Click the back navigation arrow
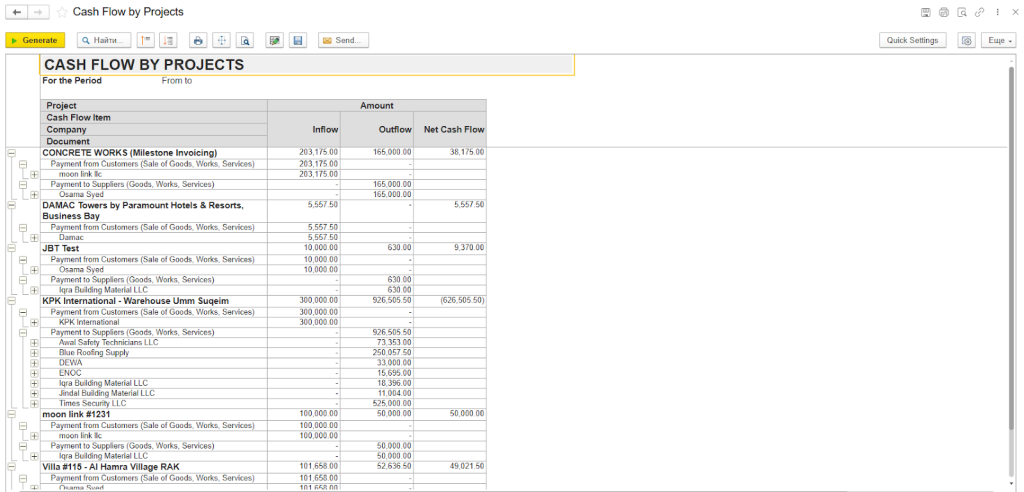The image size is (1024, 492). (17, 12)
